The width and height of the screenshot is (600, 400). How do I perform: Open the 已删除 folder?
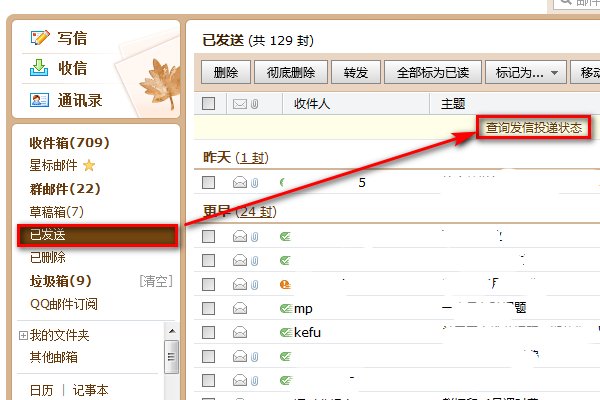pyautogui.click(x=48, y=257)
